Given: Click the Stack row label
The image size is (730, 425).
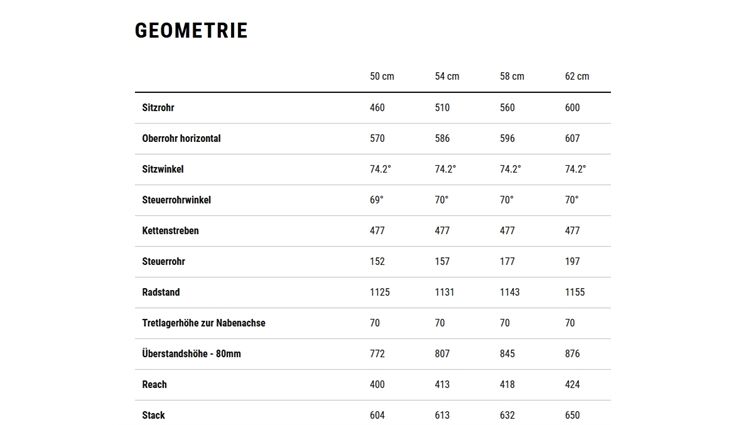Looking at the screenshot, I should pyautogui.click(x=153, y=415).
